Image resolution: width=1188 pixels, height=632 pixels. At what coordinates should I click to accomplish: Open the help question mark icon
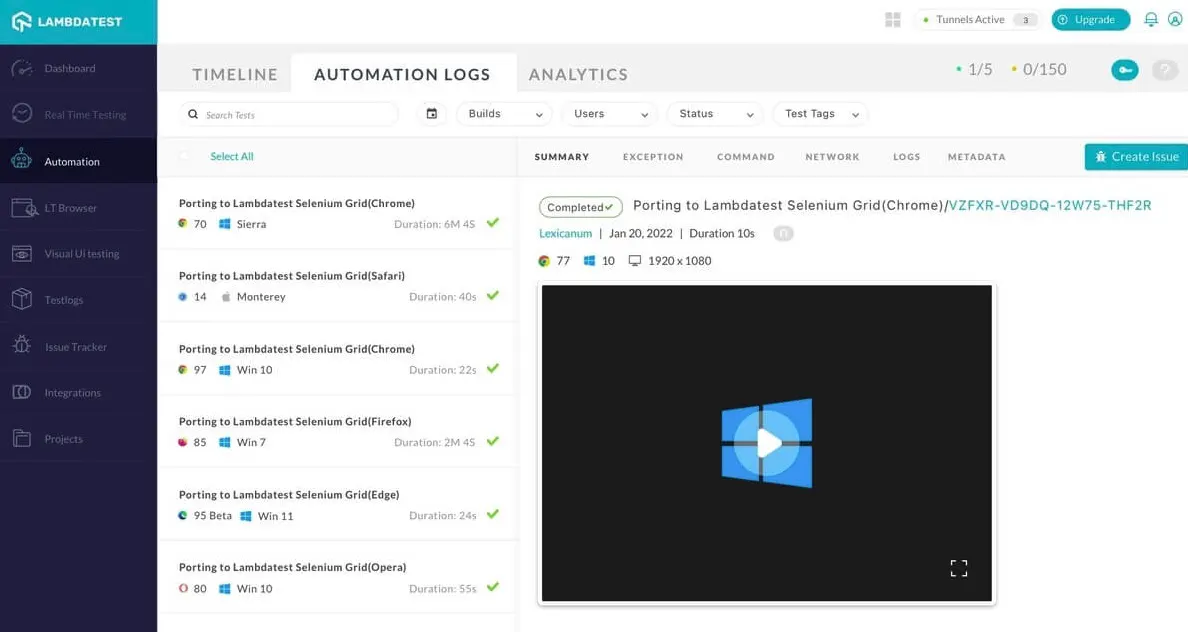click(1165, 70)
